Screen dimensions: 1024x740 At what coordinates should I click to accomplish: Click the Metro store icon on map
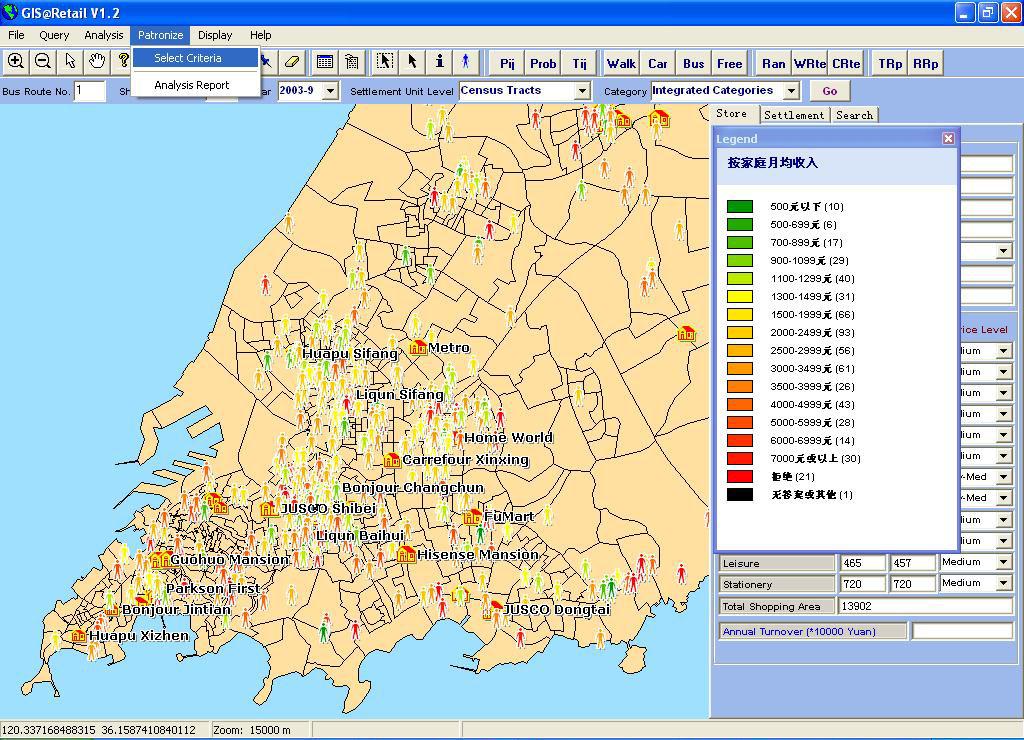point(417,347)
